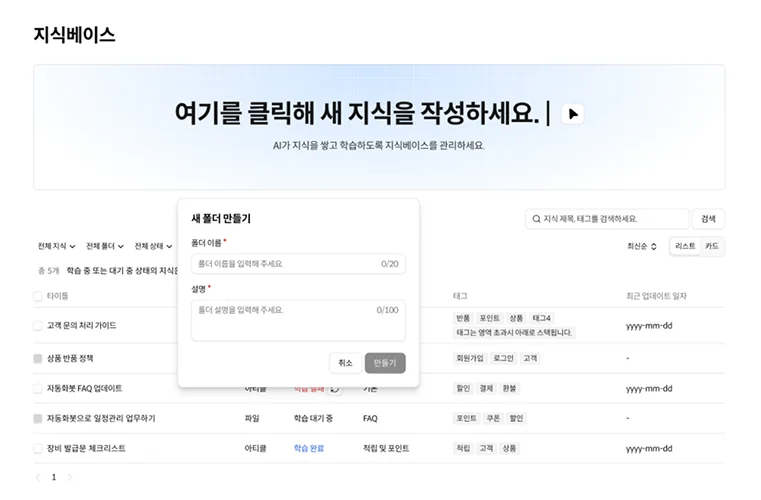Go to the previous page arrow

tap(38, 478)
